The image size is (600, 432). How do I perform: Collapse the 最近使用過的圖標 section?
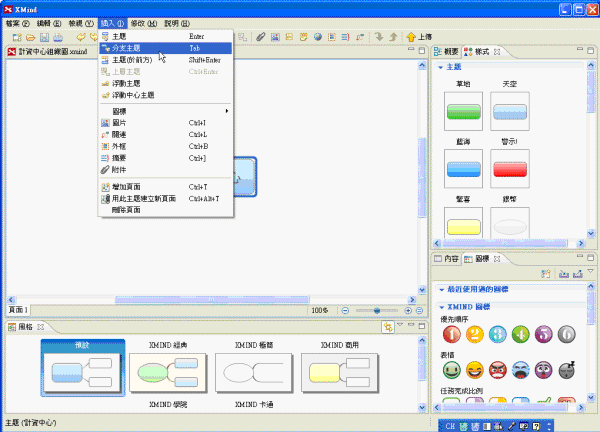442,290
